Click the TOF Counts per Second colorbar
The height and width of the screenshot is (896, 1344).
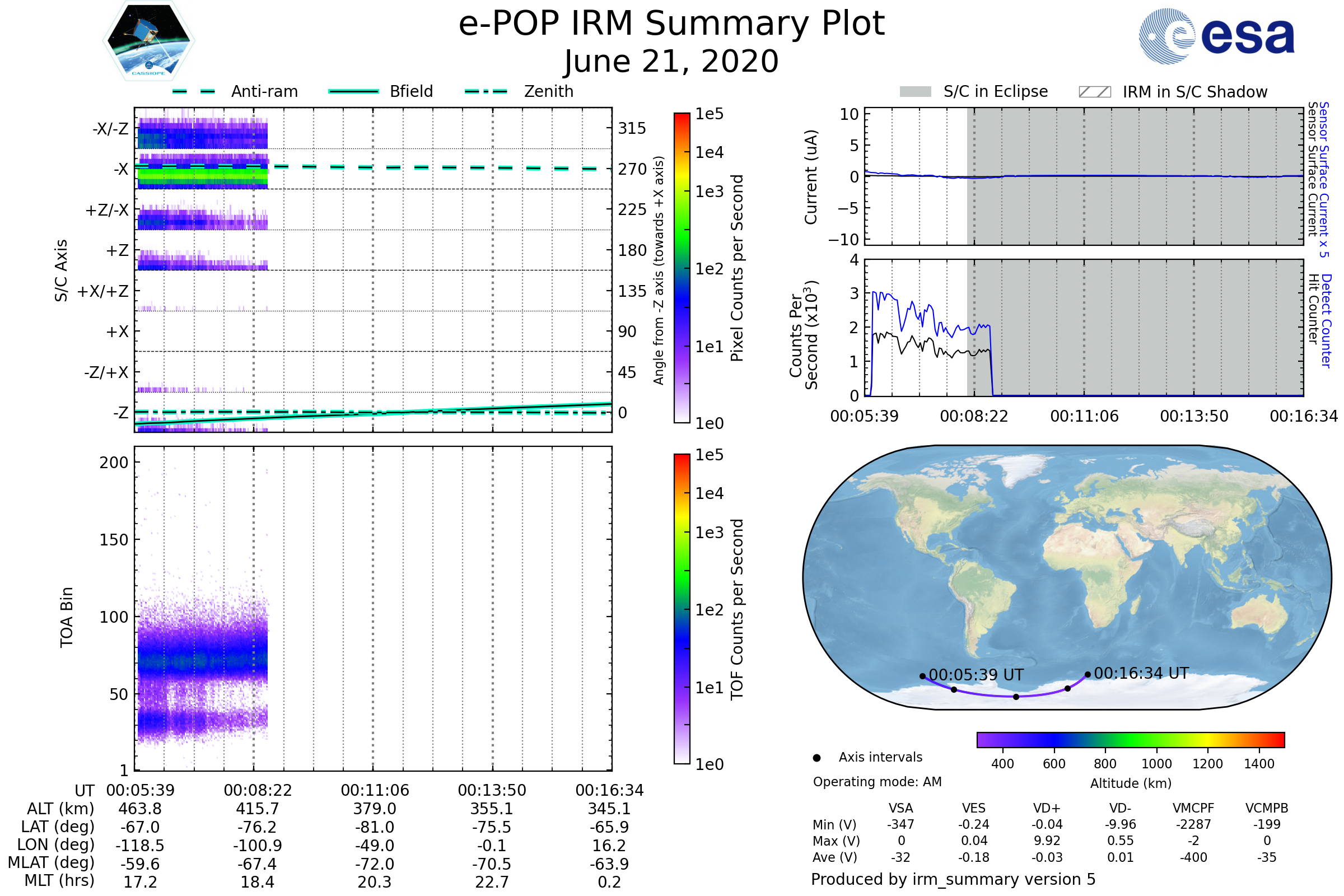tap(682, 609)
